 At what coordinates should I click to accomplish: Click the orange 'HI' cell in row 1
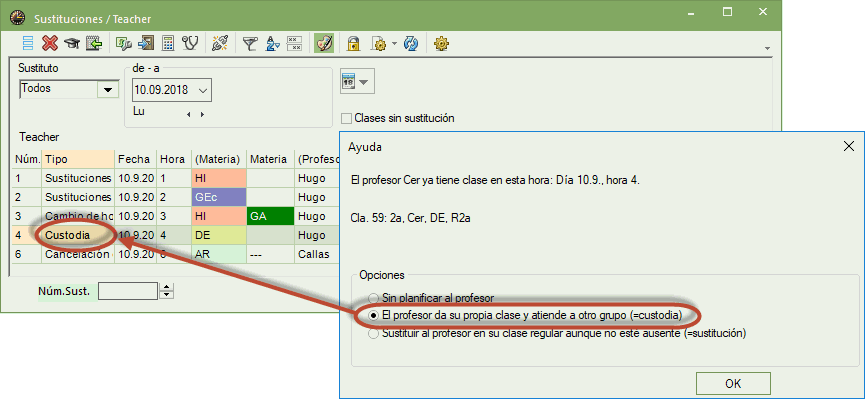pos(218,178)
